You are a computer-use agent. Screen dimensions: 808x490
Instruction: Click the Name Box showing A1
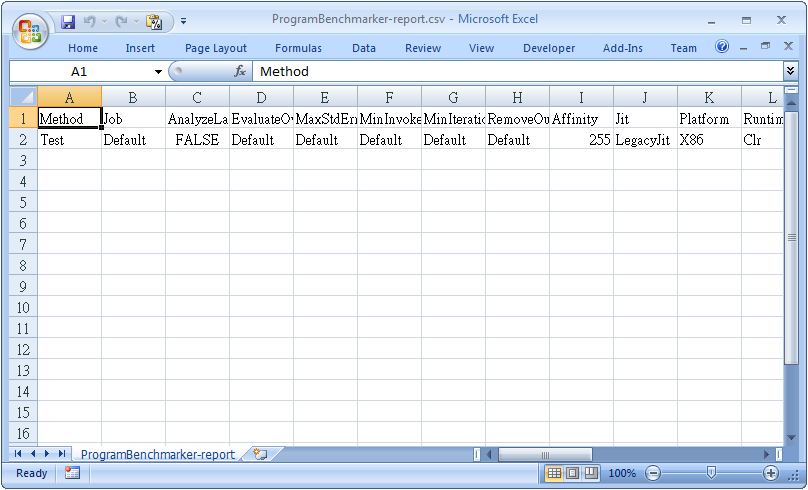point(80,71)
